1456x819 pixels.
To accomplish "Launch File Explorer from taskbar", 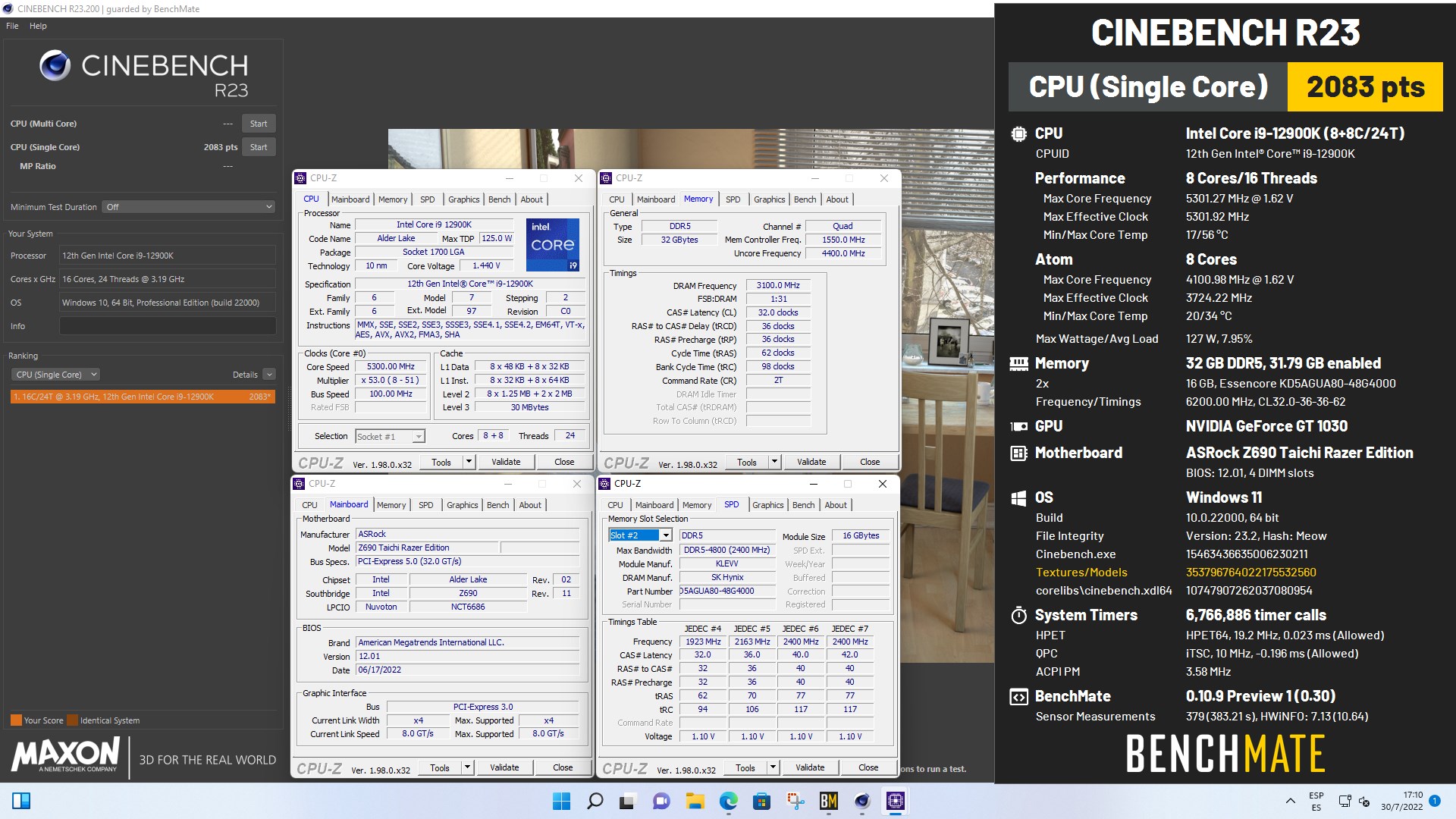I will pyautogui.click(x=695, y=801).
